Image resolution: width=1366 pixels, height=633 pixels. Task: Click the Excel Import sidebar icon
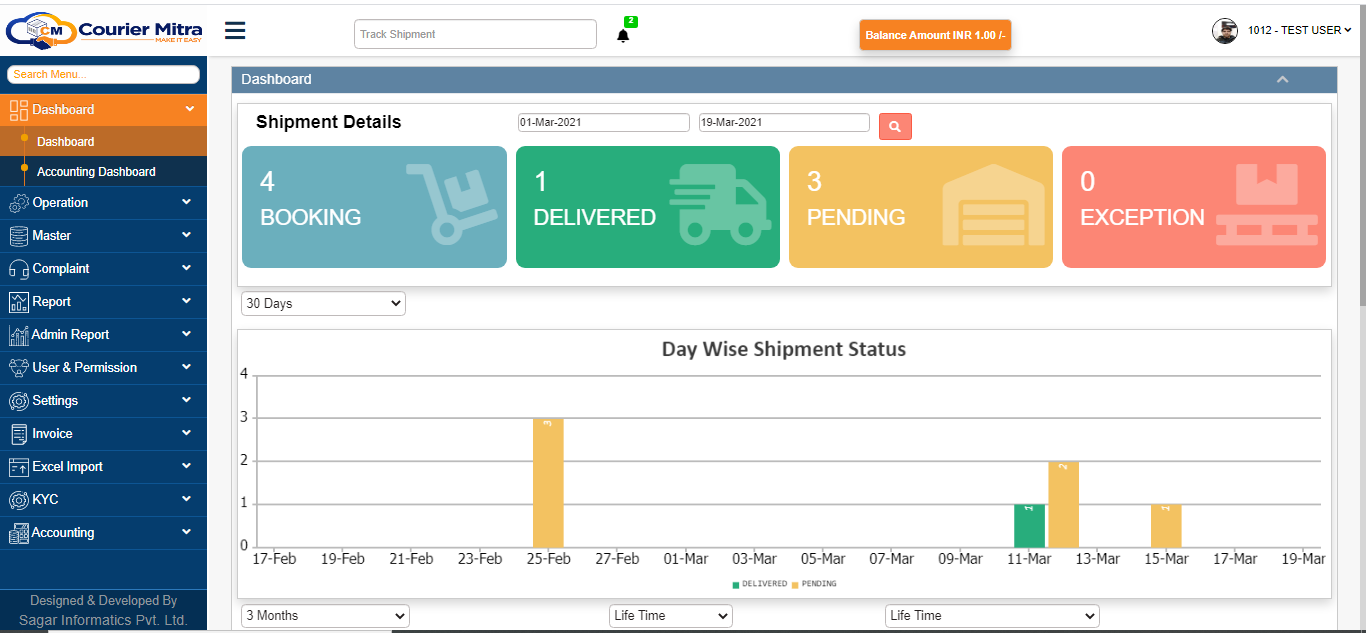pos(17,466)
